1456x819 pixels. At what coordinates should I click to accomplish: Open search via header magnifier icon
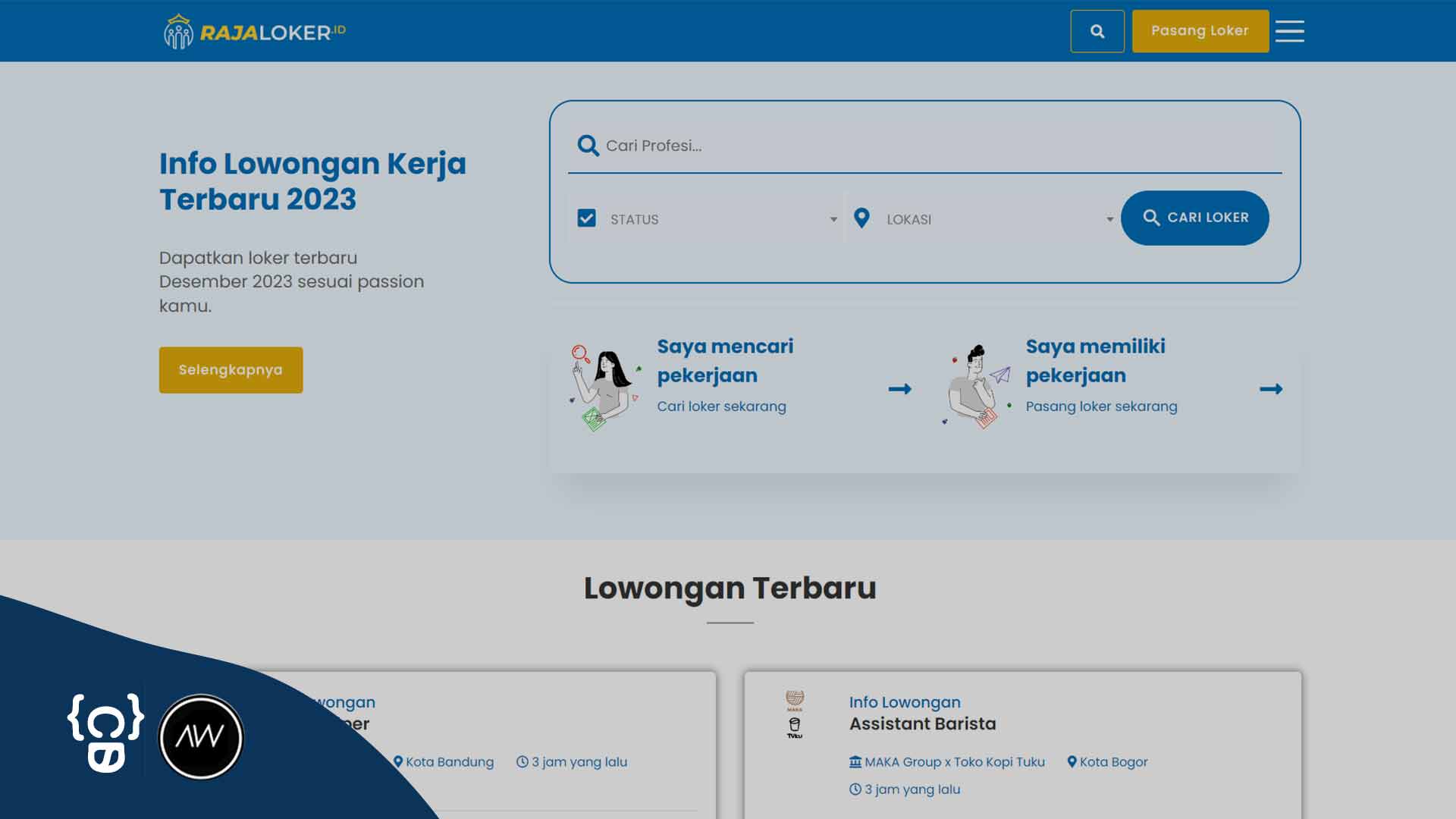coord(1097,31)
